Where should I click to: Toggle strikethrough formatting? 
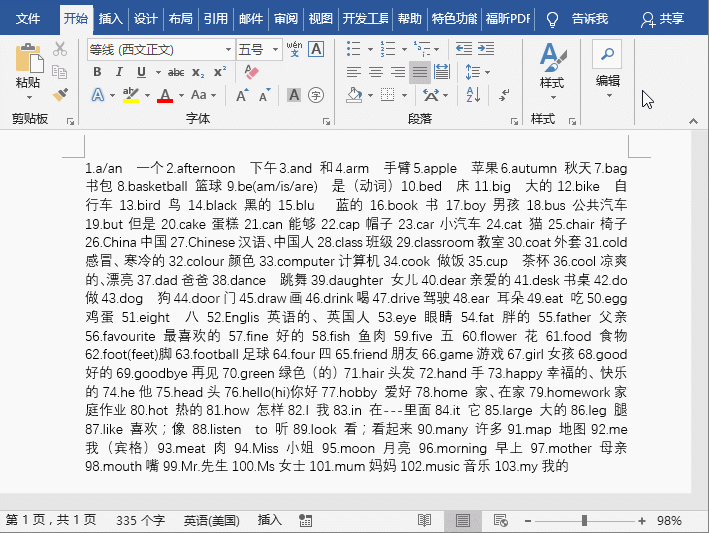coord(175,72)
